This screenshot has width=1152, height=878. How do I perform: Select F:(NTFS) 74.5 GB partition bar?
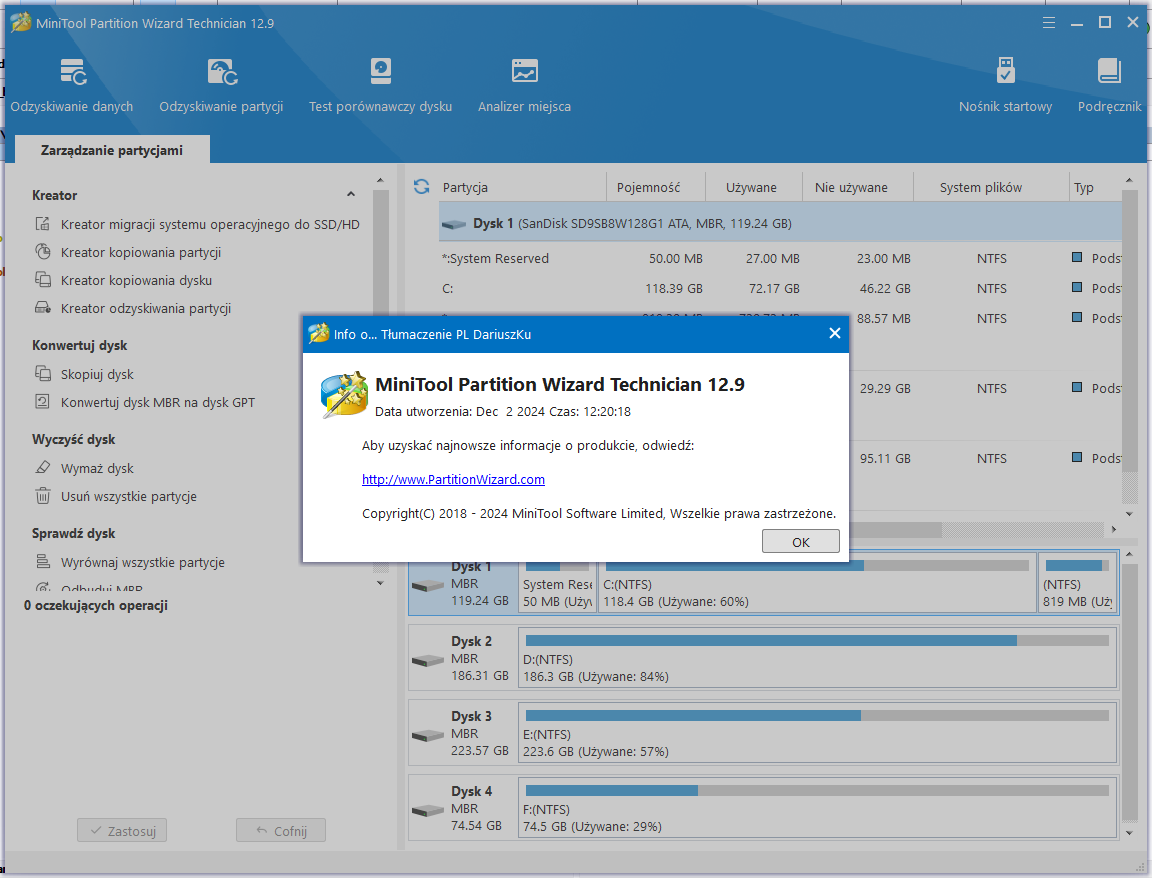[817, 807]
